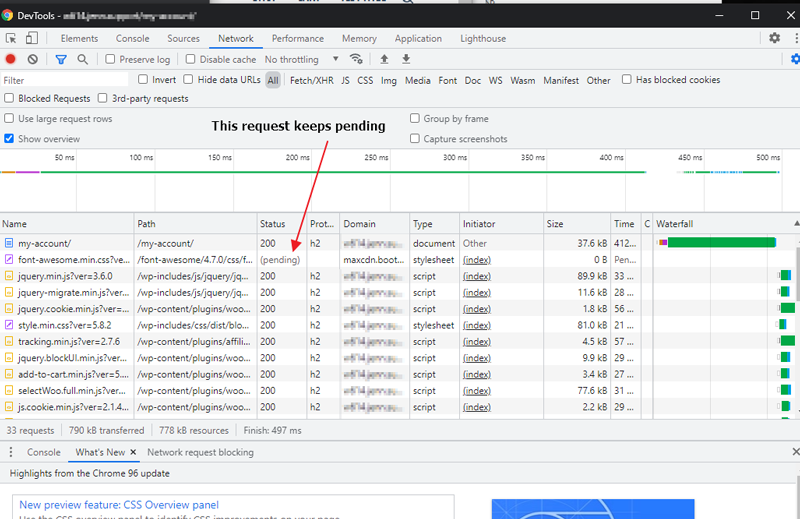This screenshot has width=800, height=519.
Task: Open New preview feature: CSS Overview panel link
Action: (119, 505)
